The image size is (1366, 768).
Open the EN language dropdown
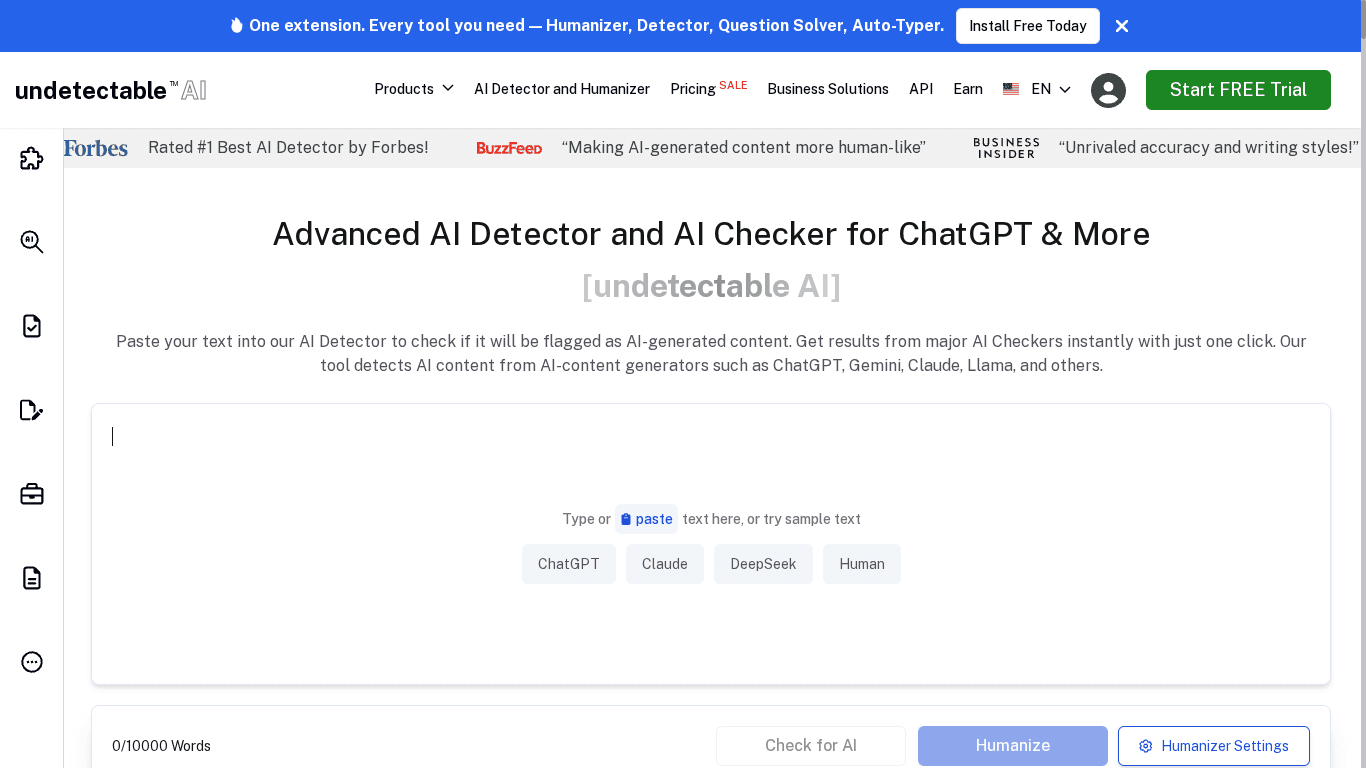point(1051,89)
